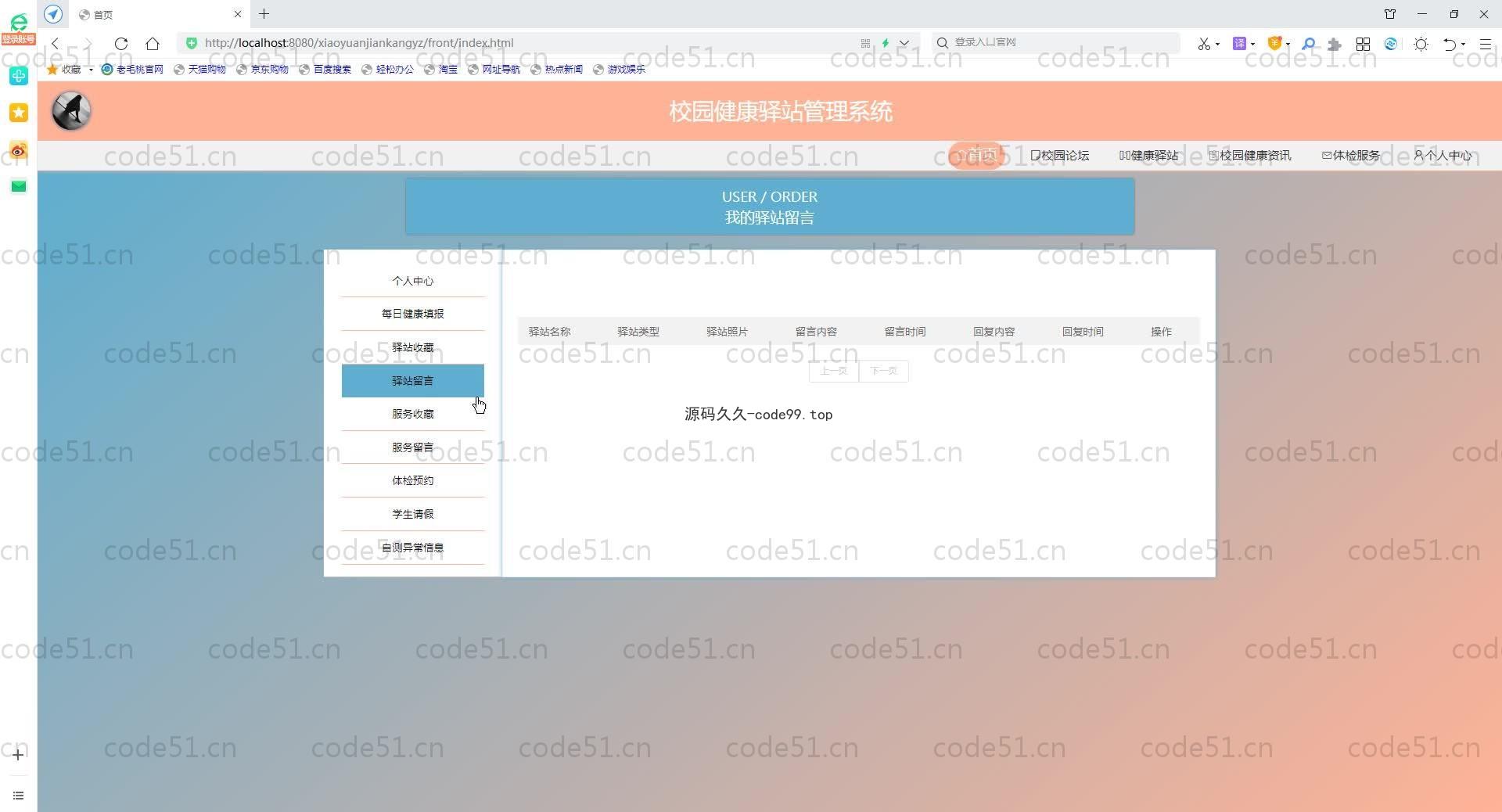The image size is (1502, 812).
Task: Open the scissors screenshot tool
Action: [x=1204, y=44]
